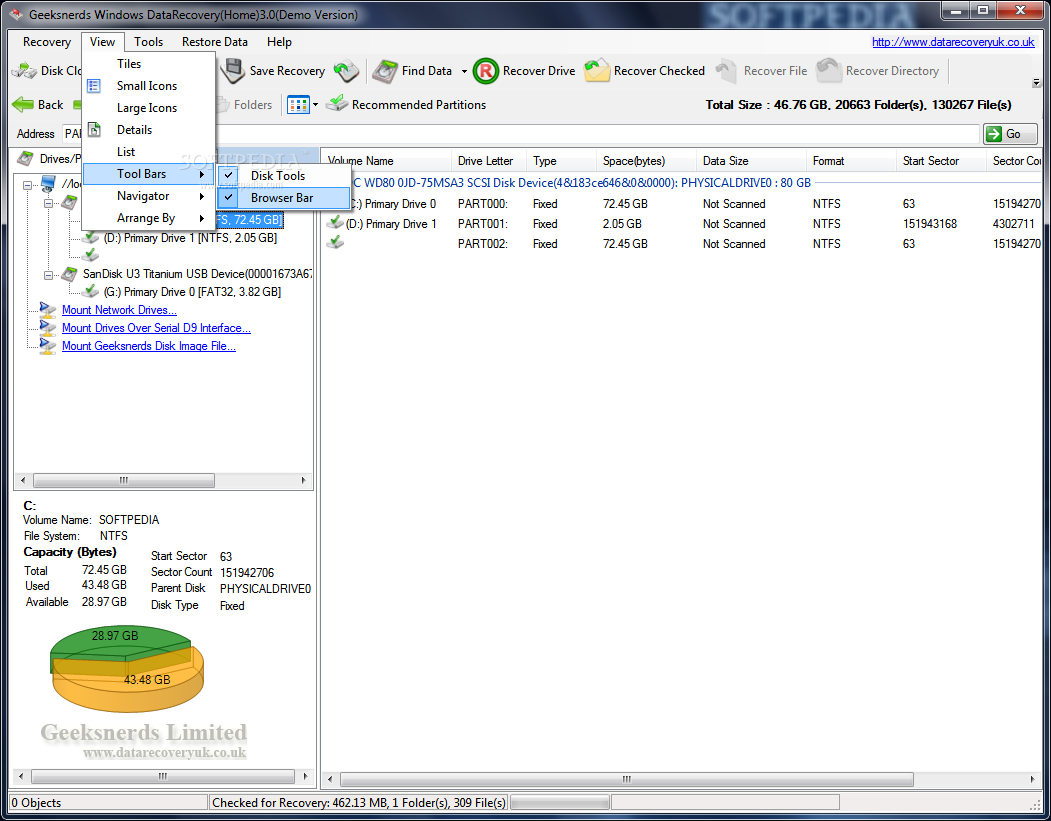Click the D: Primary Drive 1 tree icon

(90, 237)
